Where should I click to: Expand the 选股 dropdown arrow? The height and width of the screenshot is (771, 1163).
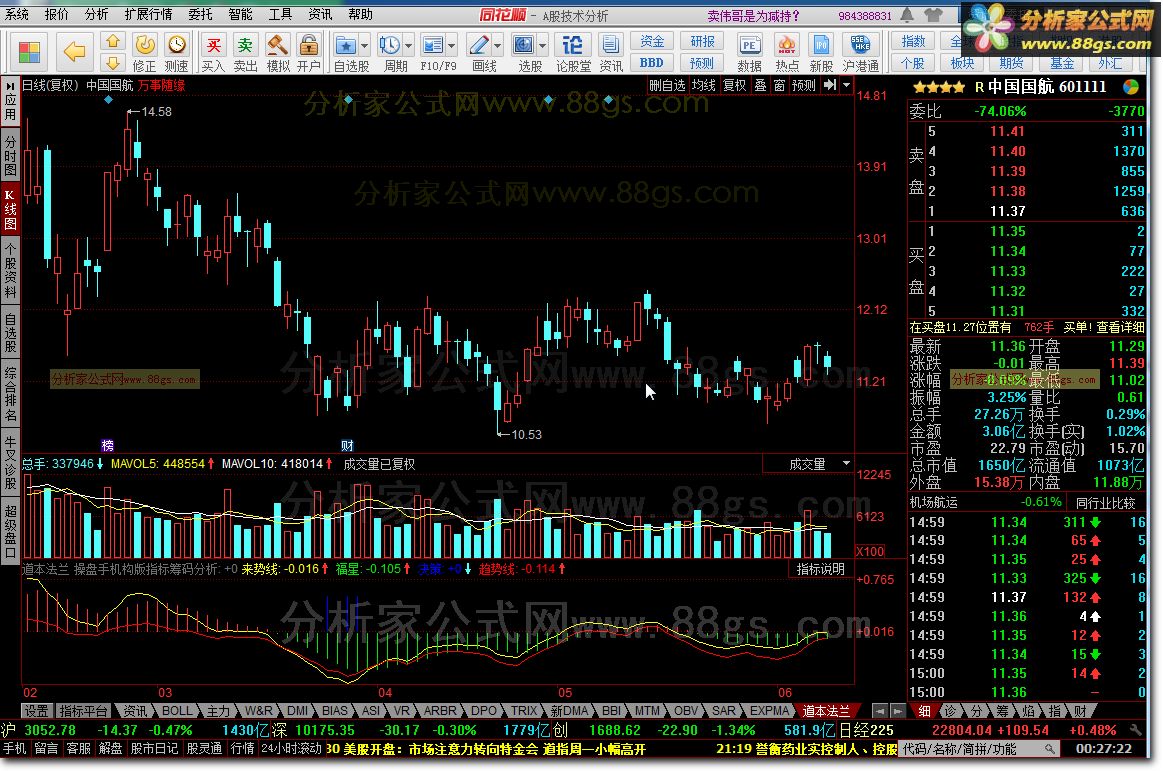[543, 46]
